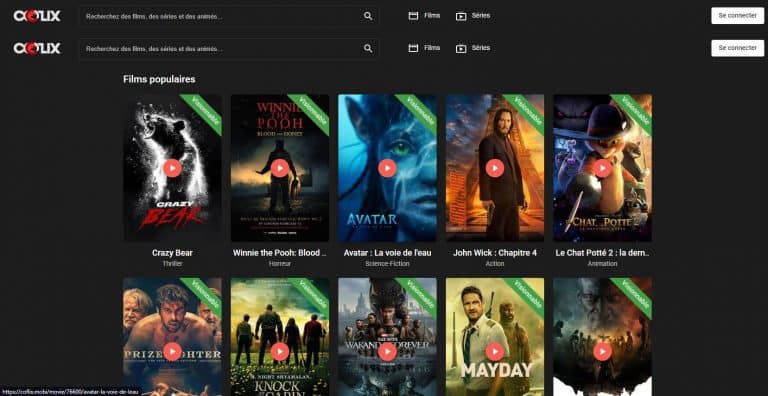Click the search magnifier in the top header

coord(368,16)
